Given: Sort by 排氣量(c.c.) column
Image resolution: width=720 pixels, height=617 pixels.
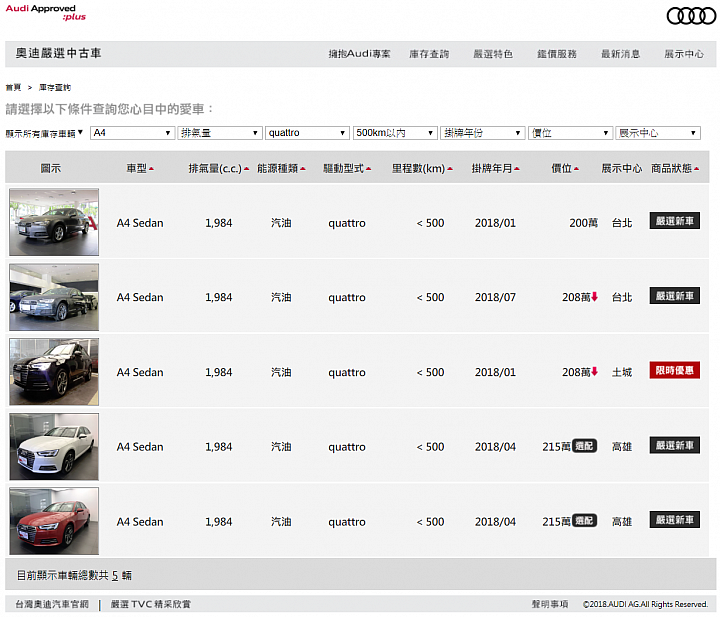Looking at the screenshot, I should (x=219, y=169).
